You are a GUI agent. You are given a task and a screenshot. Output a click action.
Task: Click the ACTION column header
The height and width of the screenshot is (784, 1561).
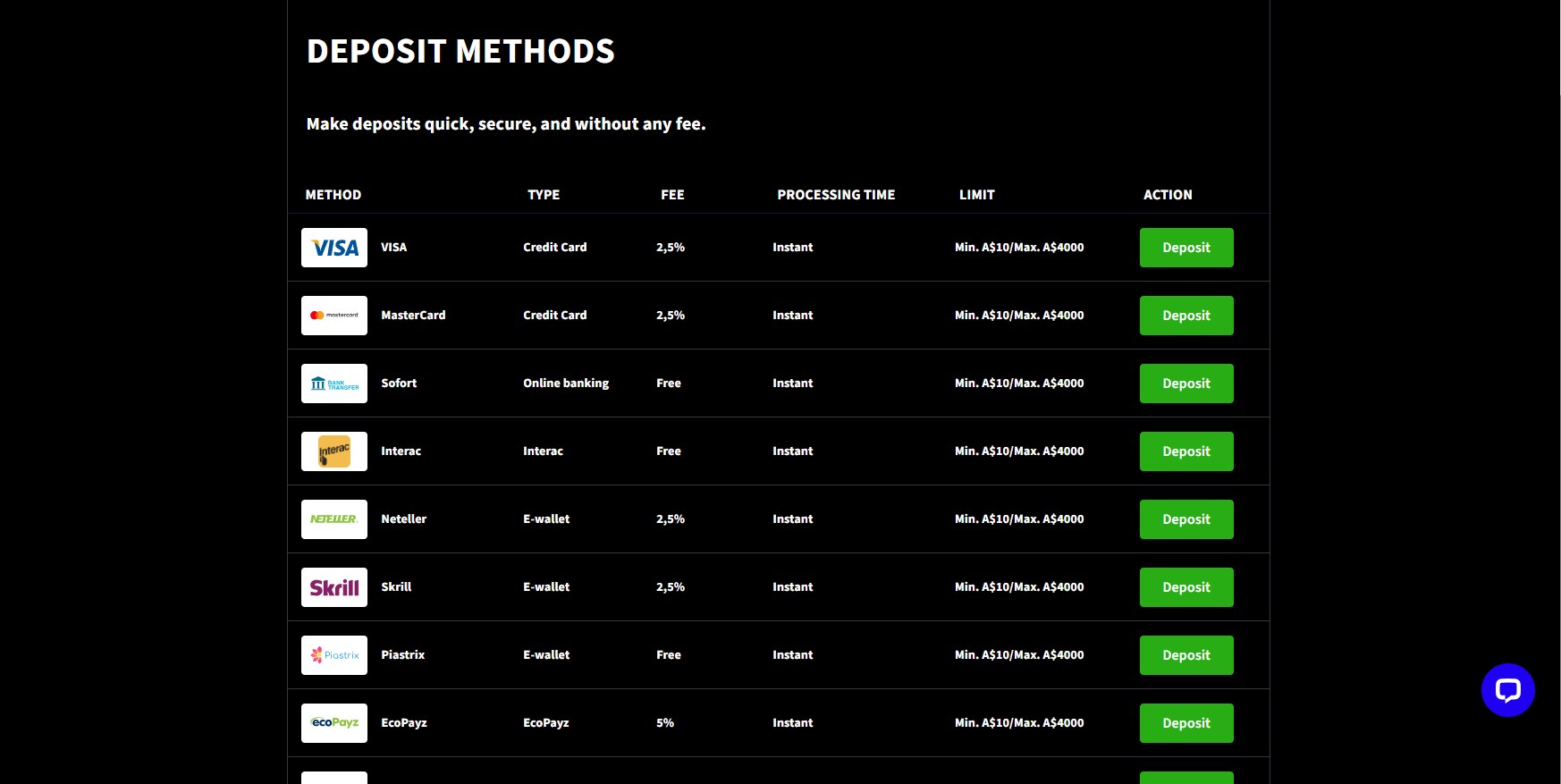1168,195
